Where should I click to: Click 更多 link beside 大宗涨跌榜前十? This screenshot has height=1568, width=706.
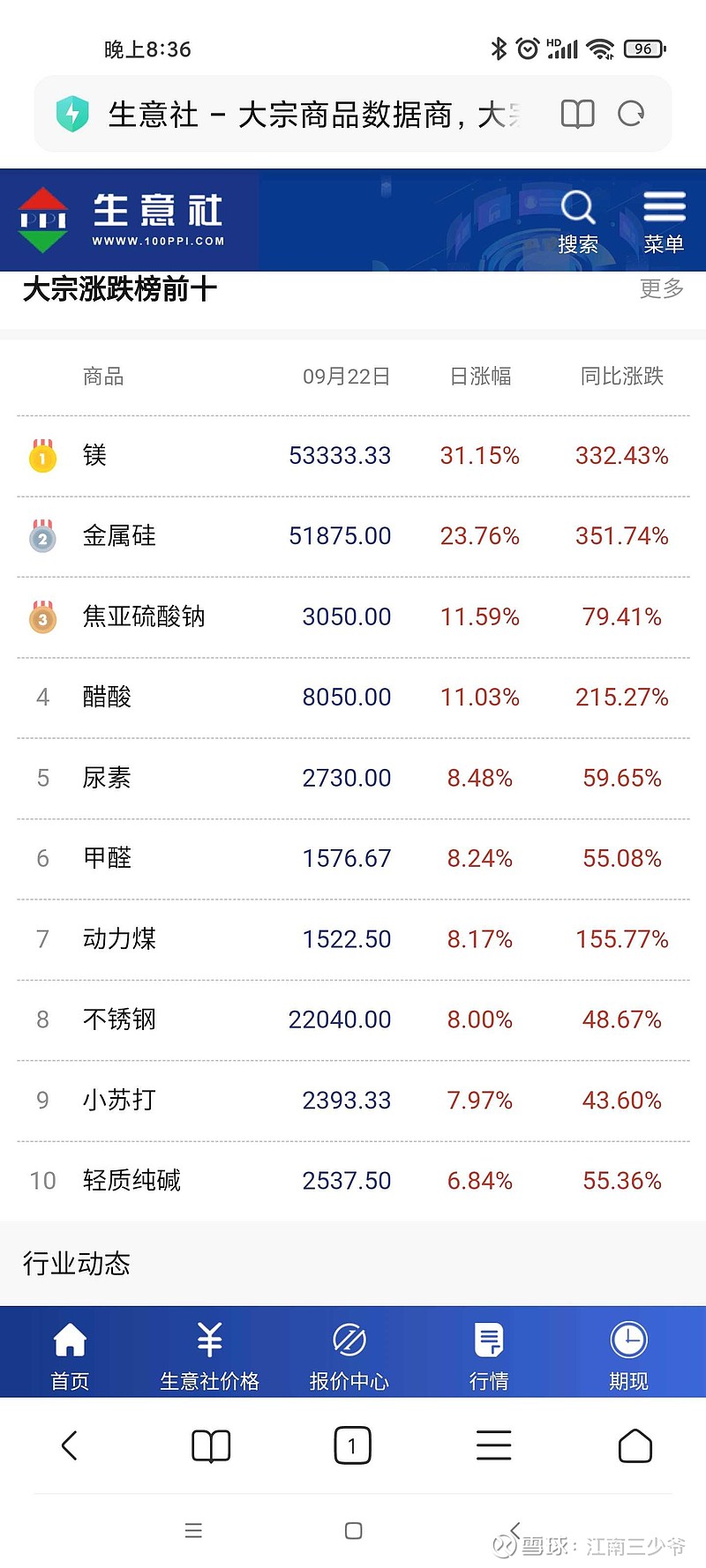point(662,288)
